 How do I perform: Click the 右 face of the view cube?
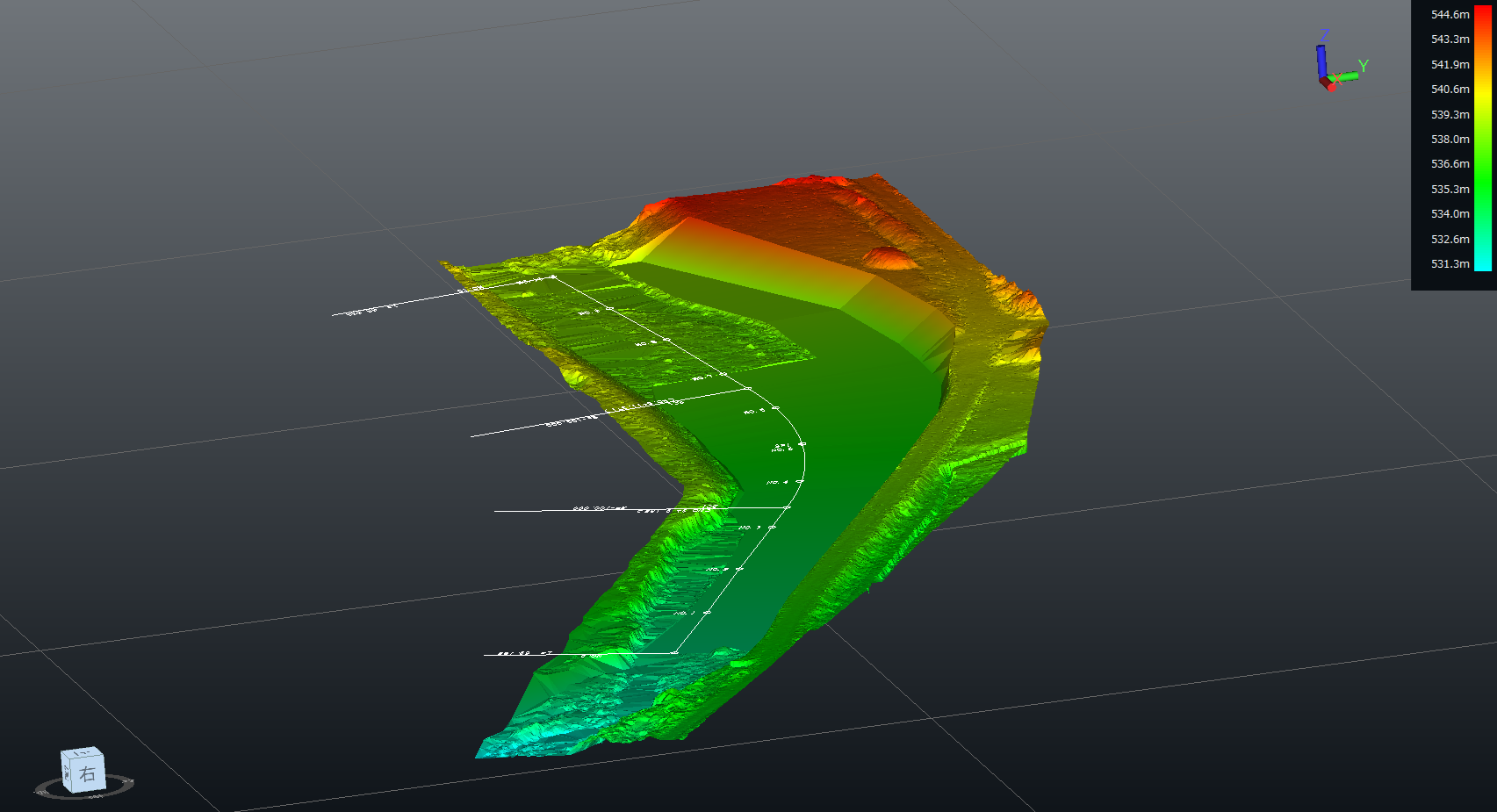88,774
